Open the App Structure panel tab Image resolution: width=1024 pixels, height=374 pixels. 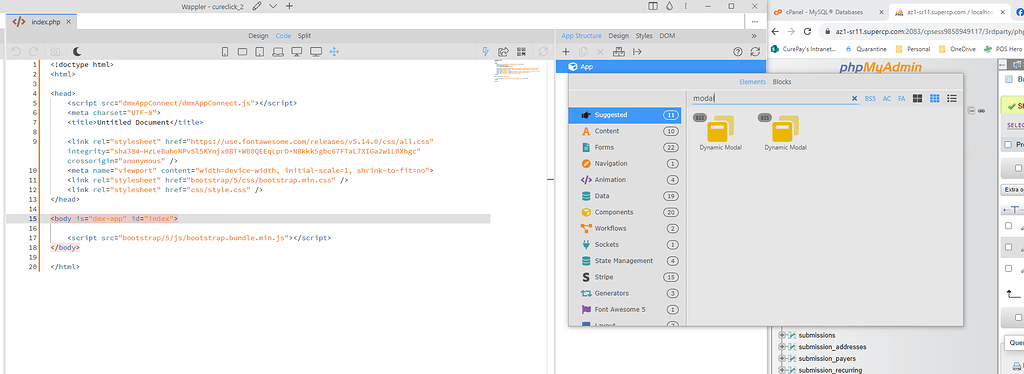pyautogui.click(x=581, y=36)
